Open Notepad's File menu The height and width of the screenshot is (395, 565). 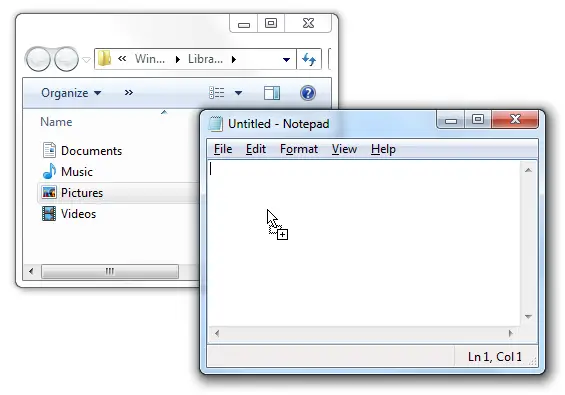tap(223, 149)
